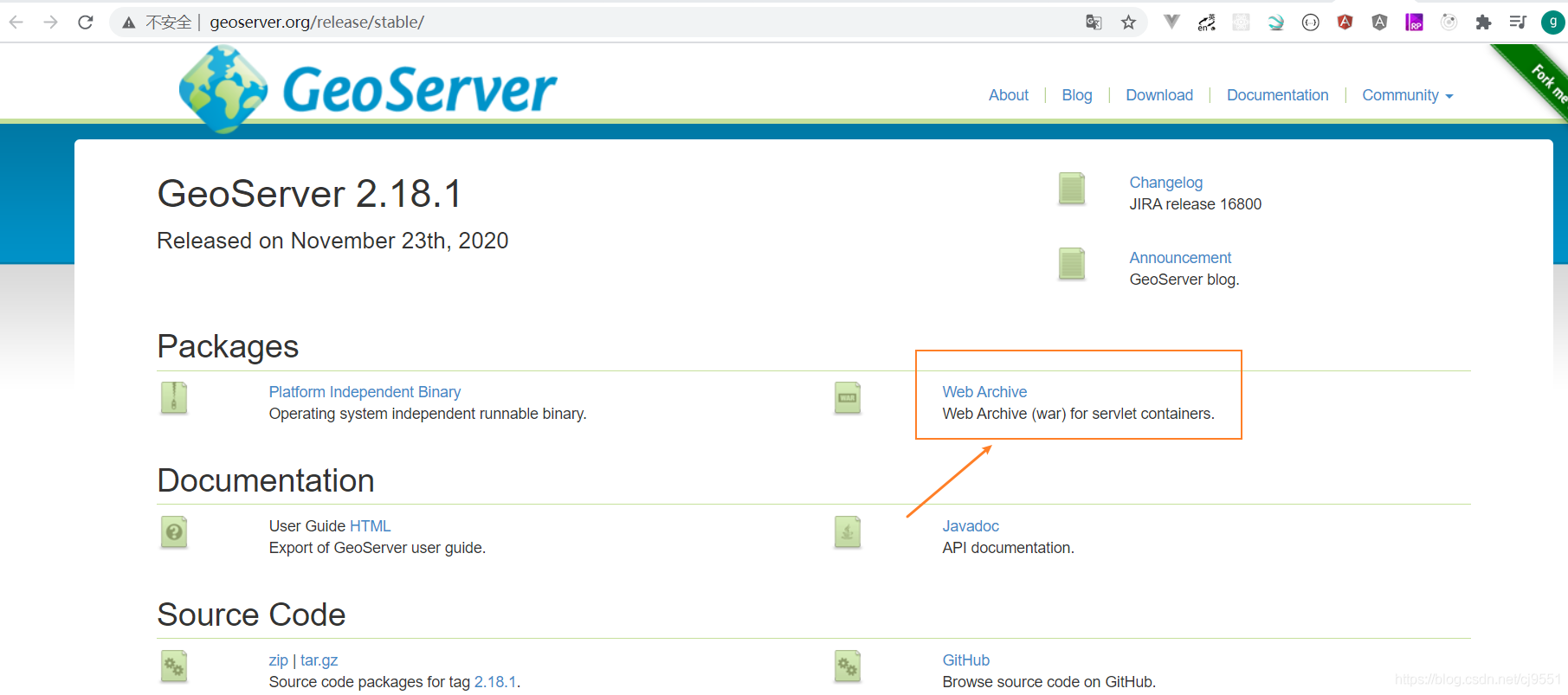Open the striped globe extension icon
The height and width of the screenshot is (695, 1568).
coord(1275,23)
